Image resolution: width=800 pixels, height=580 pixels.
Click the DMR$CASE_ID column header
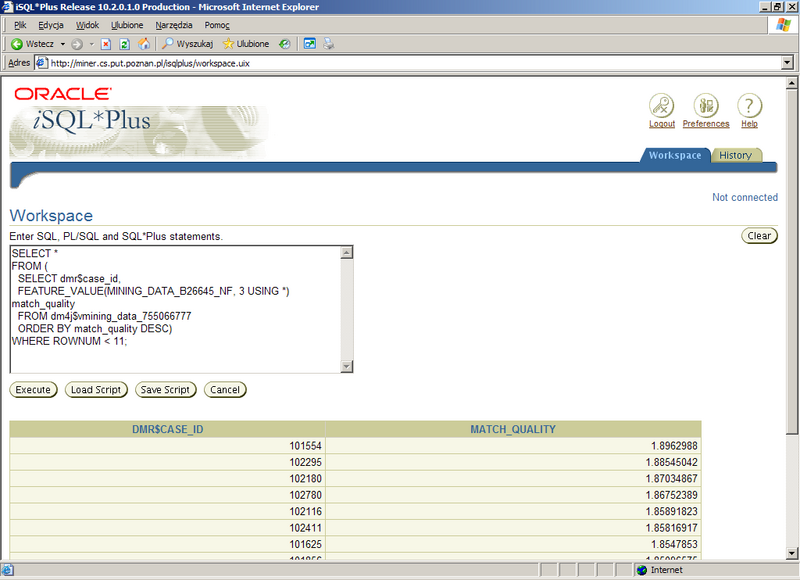click(x=167, y=430)
